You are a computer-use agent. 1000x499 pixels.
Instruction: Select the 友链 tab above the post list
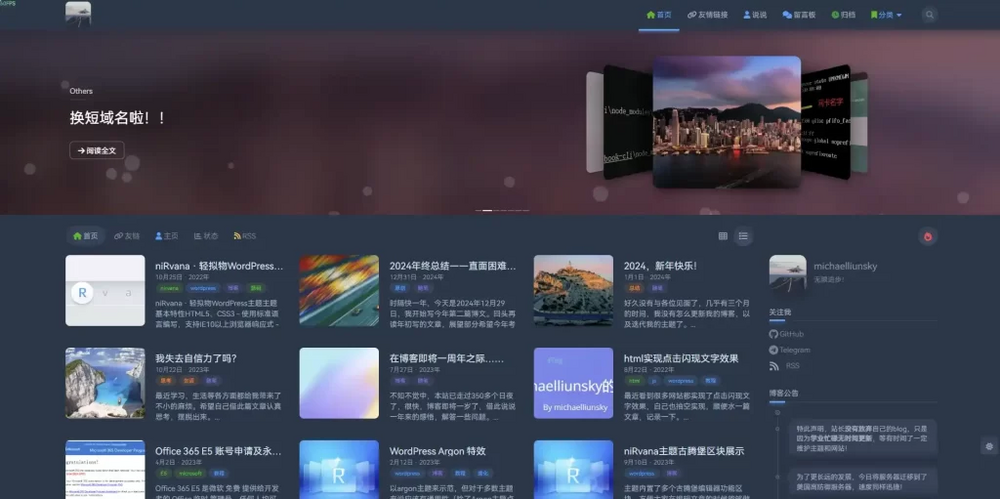(127, 236)
